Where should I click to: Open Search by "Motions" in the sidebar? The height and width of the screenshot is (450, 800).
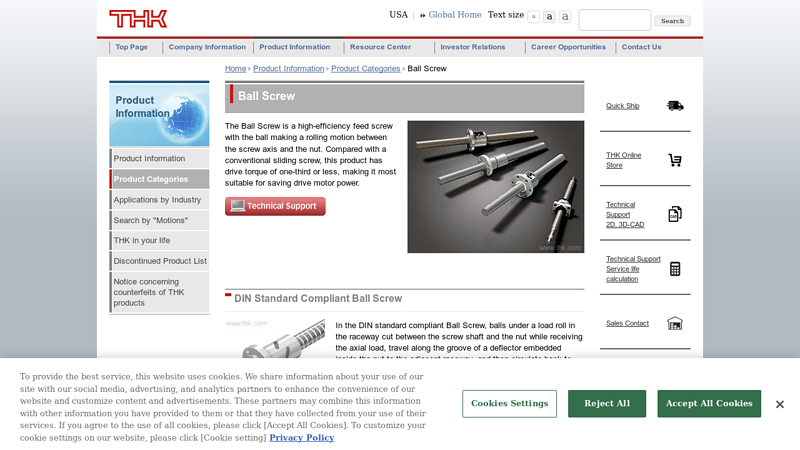pos(159,220)
